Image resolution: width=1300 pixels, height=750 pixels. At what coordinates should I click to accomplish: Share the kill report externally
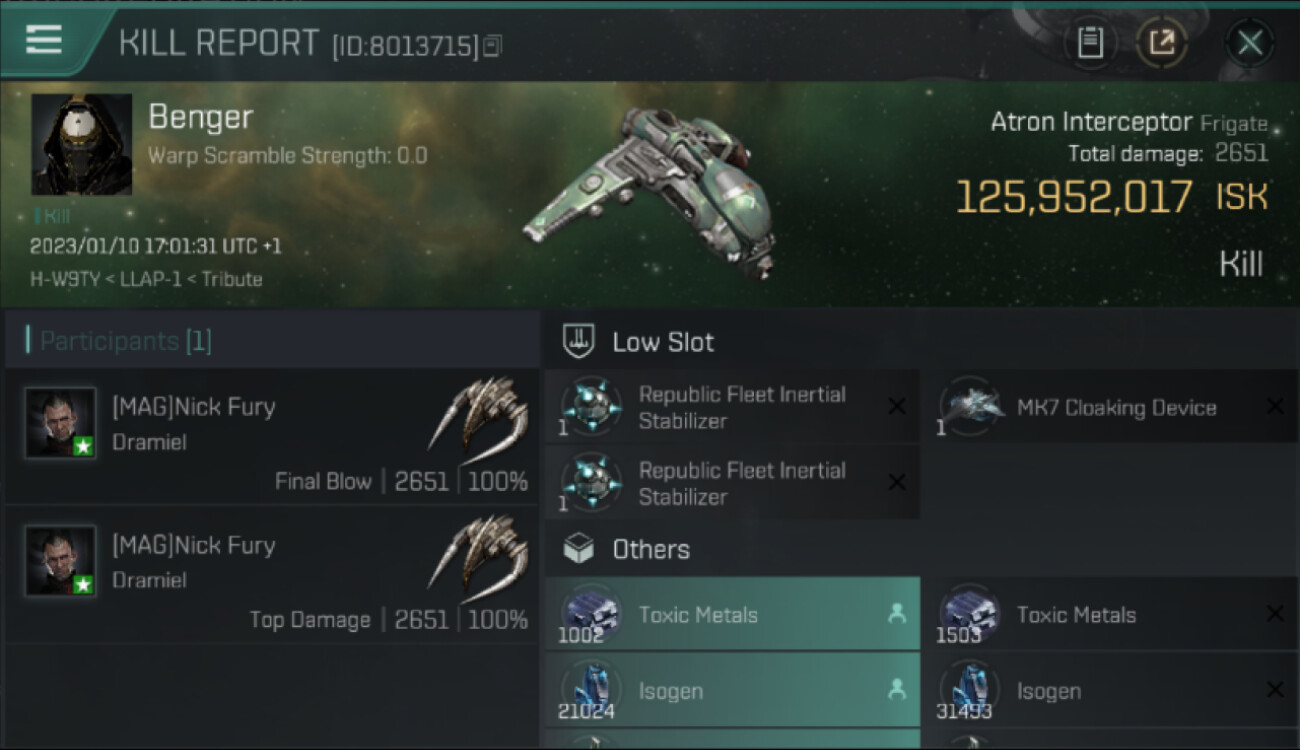(1161, 42)
